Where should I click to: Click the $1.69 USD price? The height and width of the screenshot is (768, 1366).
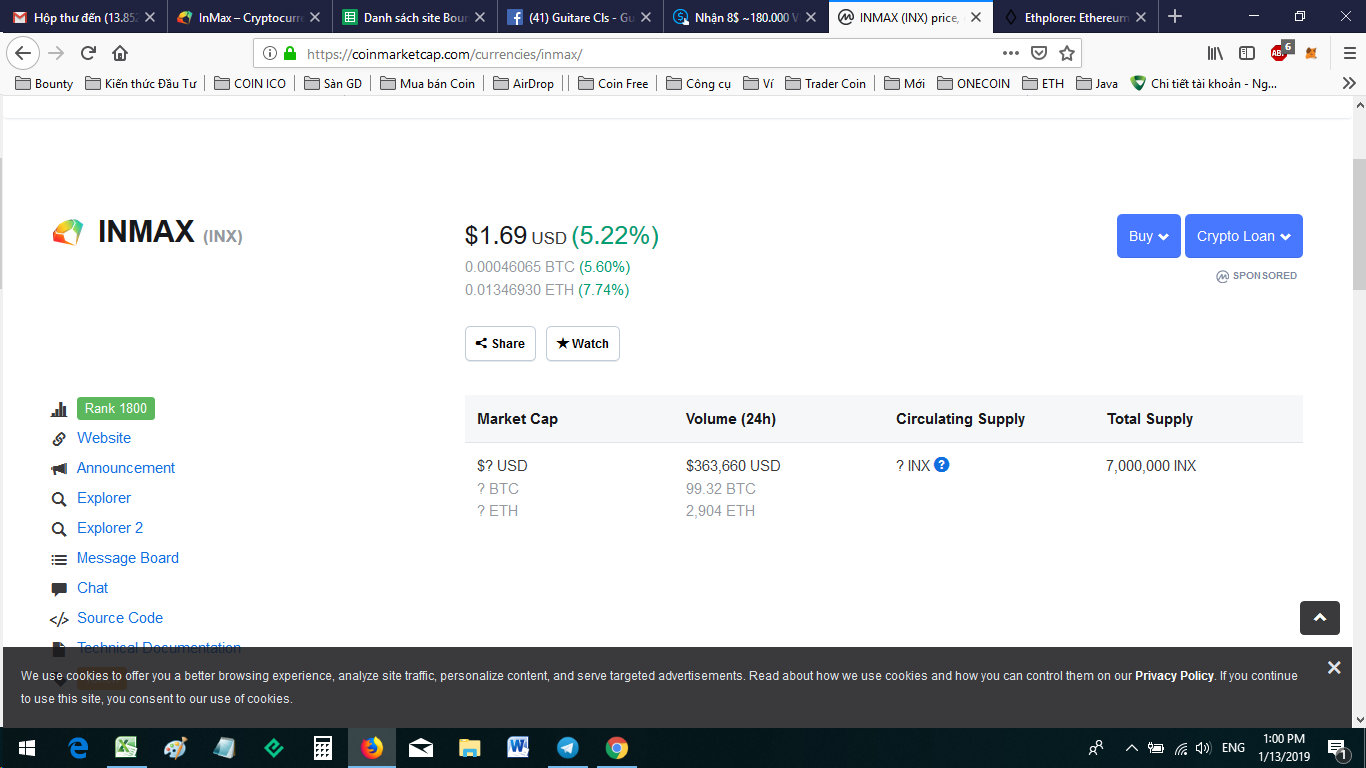point(516,236)
